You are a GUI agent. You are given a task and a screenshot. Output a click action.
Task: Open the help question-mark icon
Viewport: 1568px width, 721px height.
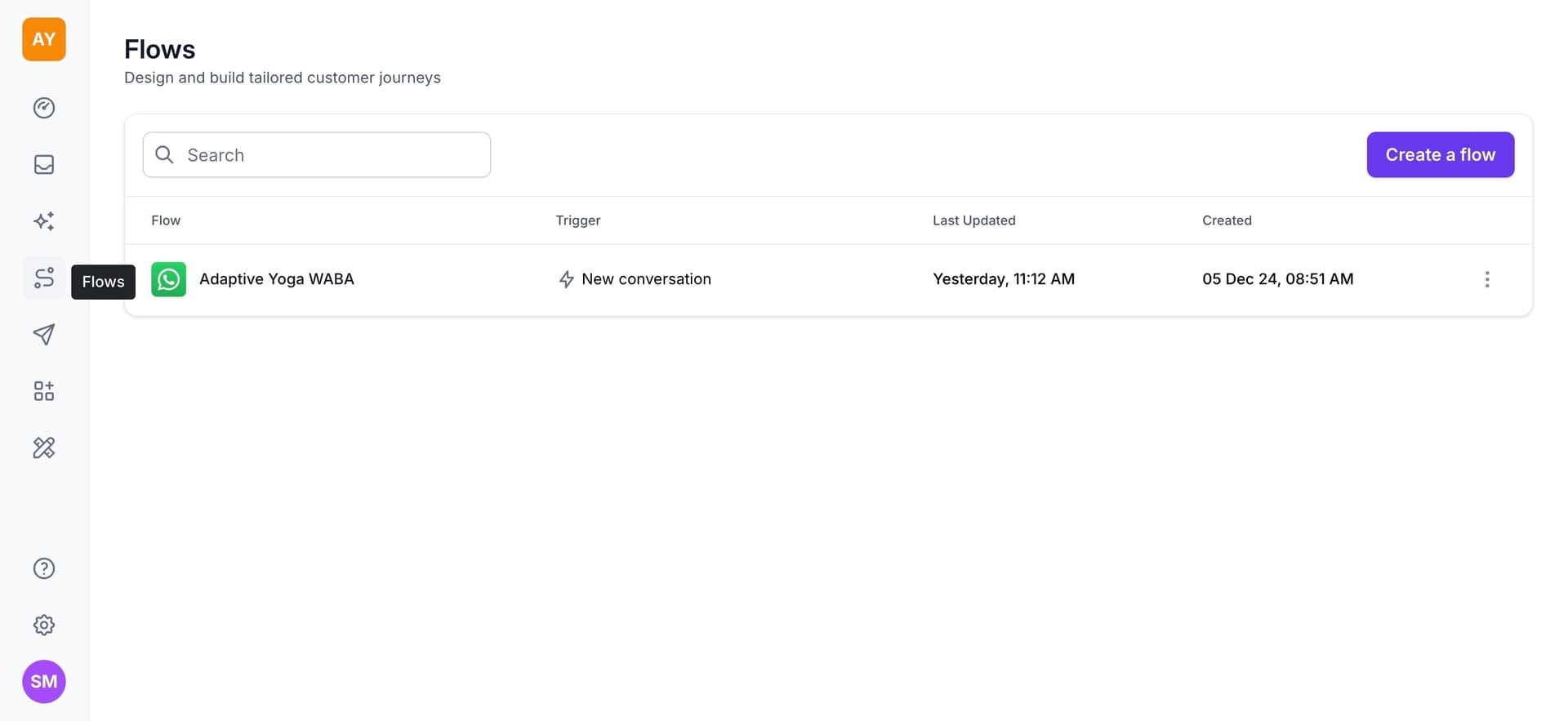point(44,568)
